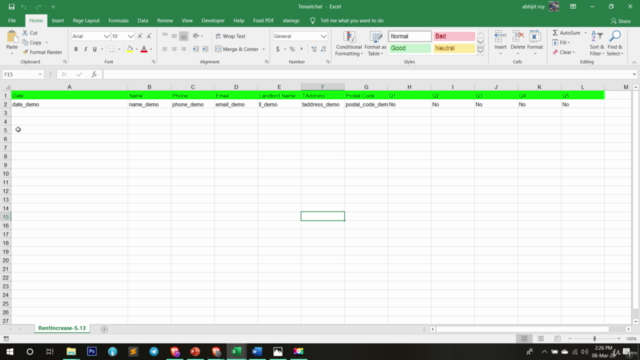Apply Percent Style icon
This screenshot has height=360, width=640.
pos(292,49)
